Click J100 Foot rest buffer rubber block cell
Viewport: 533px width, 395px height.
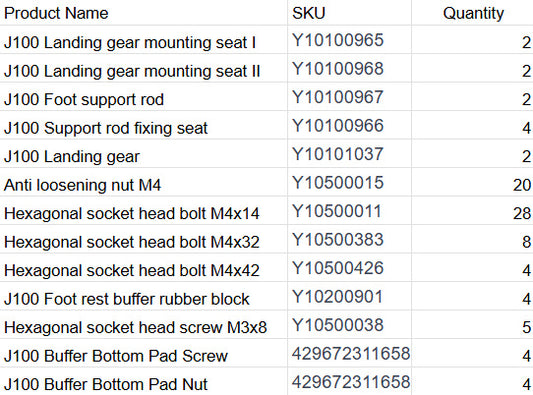coord(143,296)
